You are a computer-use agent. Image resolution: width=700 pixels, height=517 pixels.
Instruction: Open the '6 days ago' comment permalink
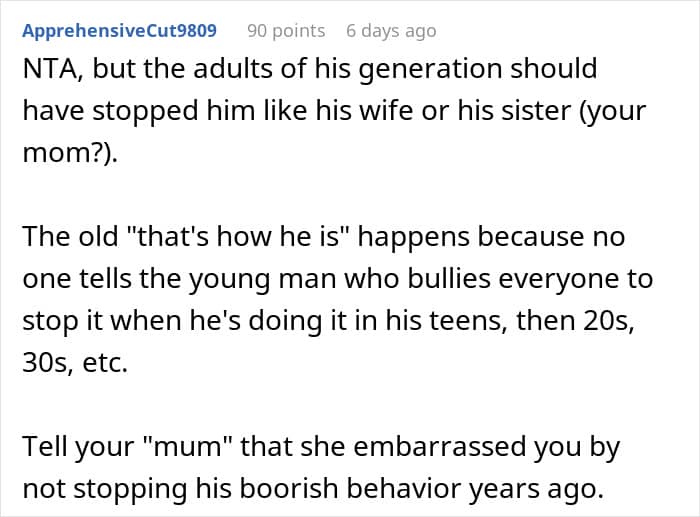pyautogui.click(x=391, y=30)
